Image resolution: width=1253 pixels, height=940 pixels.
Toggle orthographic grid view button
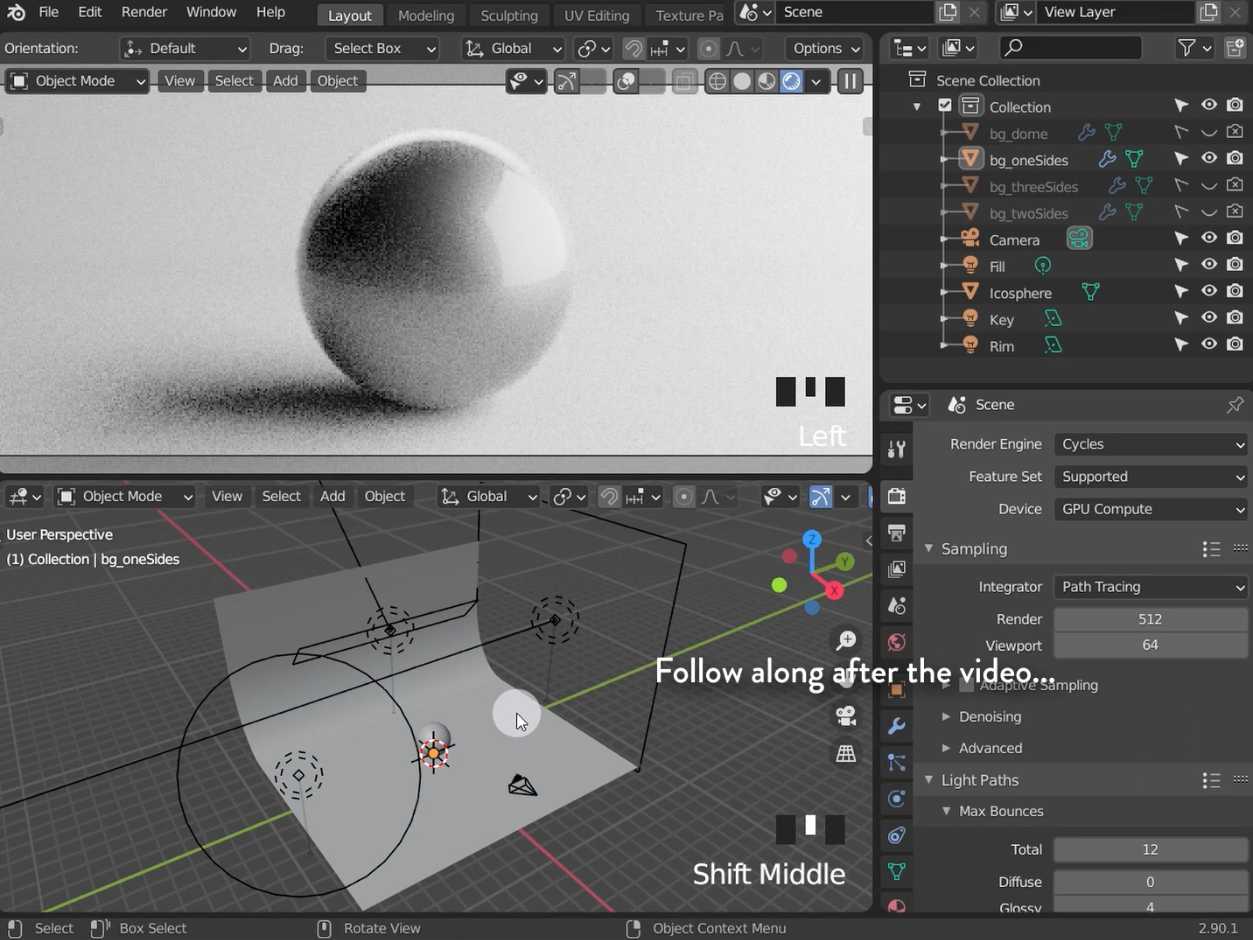[846, 753]
